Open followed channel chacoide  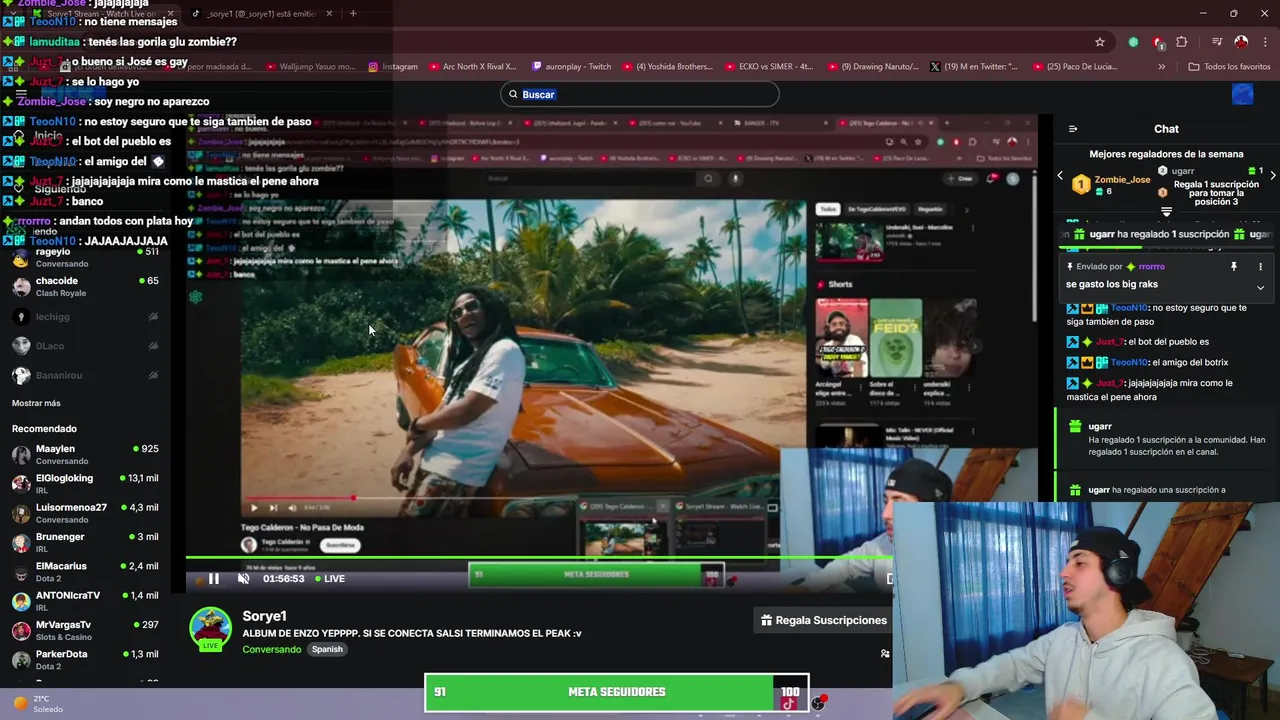[85, 287]
